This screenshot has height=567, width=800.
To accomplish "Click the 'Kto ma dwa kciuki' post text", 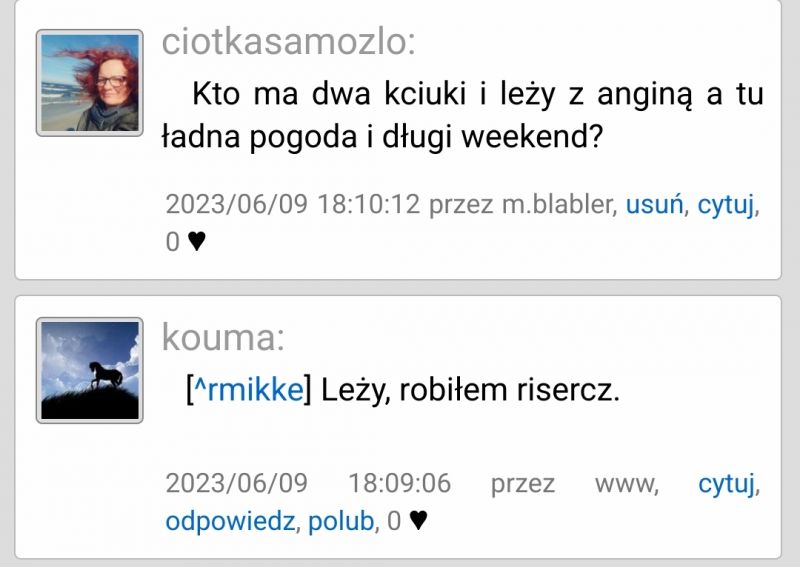I will coord(462,116).
